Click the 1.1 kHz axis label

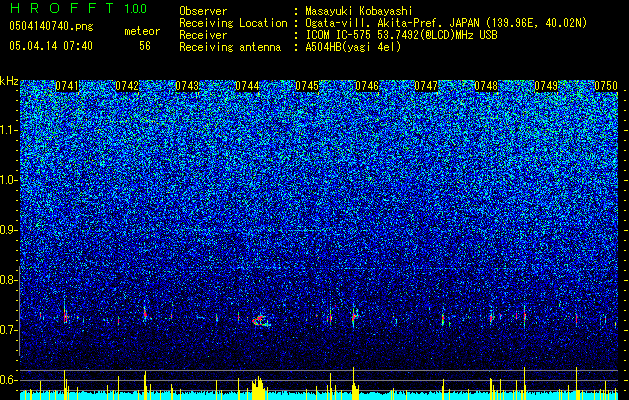8,130
